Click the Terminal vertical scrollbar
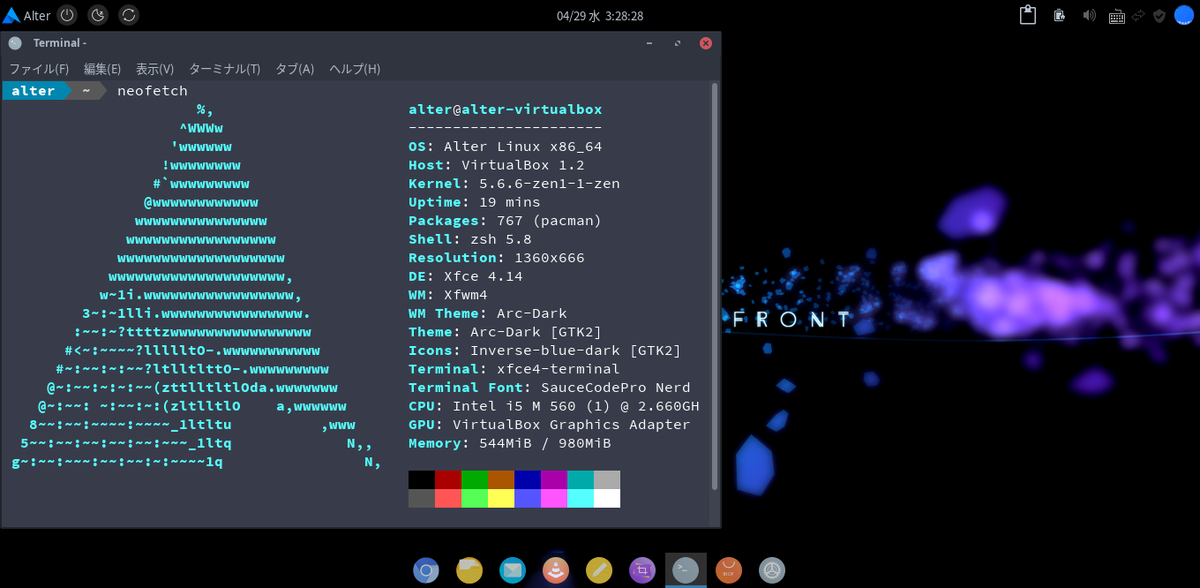The image size is (1200, 588). (x=714, y=285)
